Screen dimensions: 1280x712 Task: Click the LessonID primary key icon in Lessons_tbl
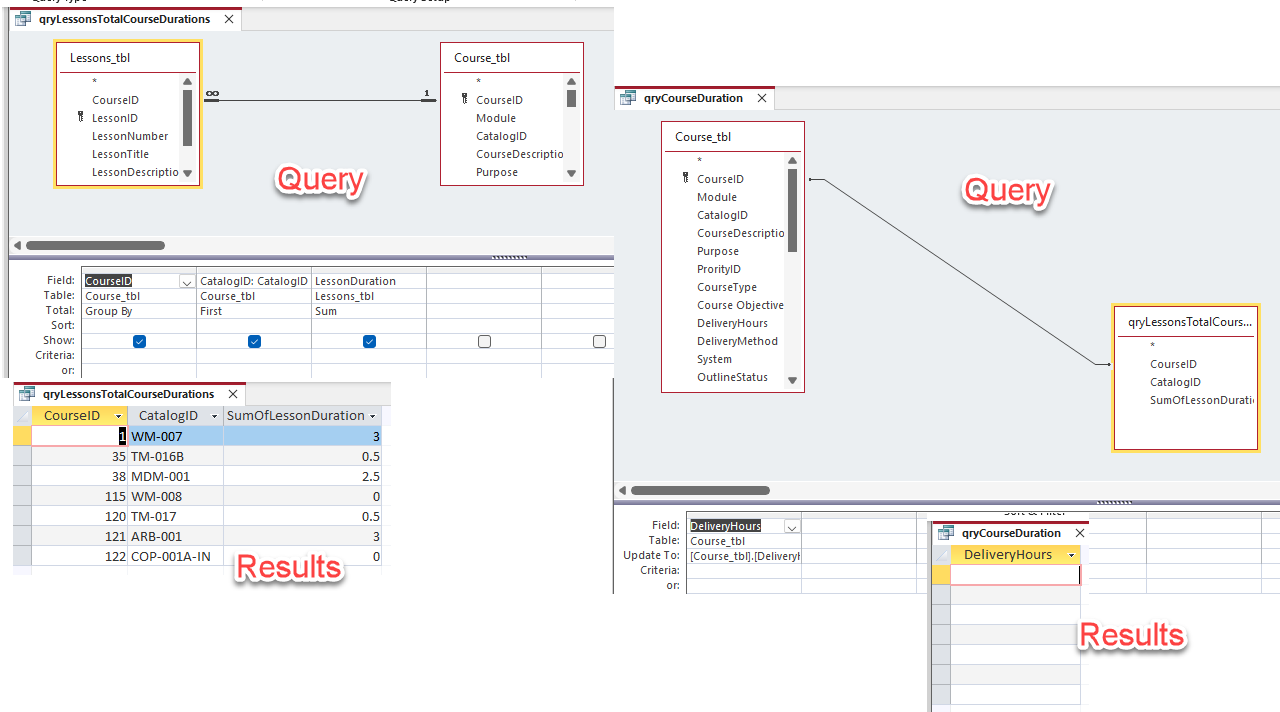coord(80,117)
